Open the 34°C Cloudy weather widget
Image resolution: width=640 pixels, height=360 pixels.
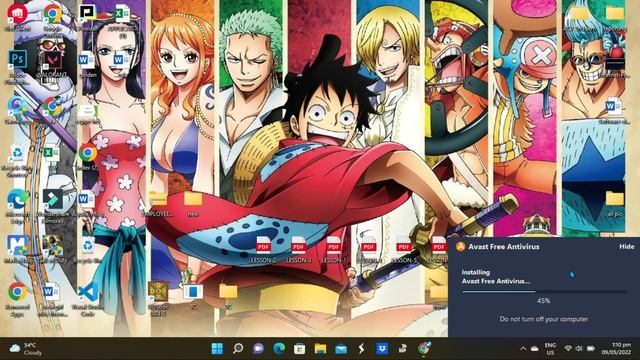(x=26, y=349)
